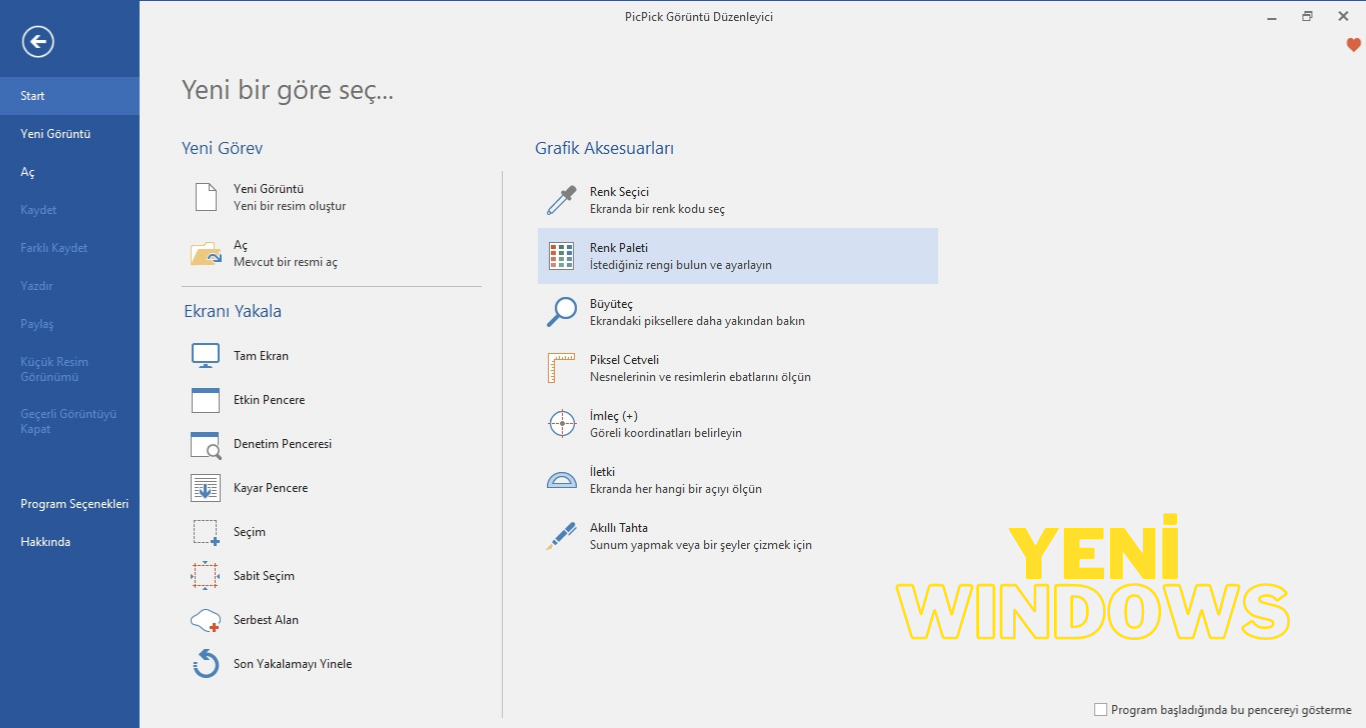
Task: Click Geçerli Görüntüyü Kapat in the sidebar
Action: (70, 421)
